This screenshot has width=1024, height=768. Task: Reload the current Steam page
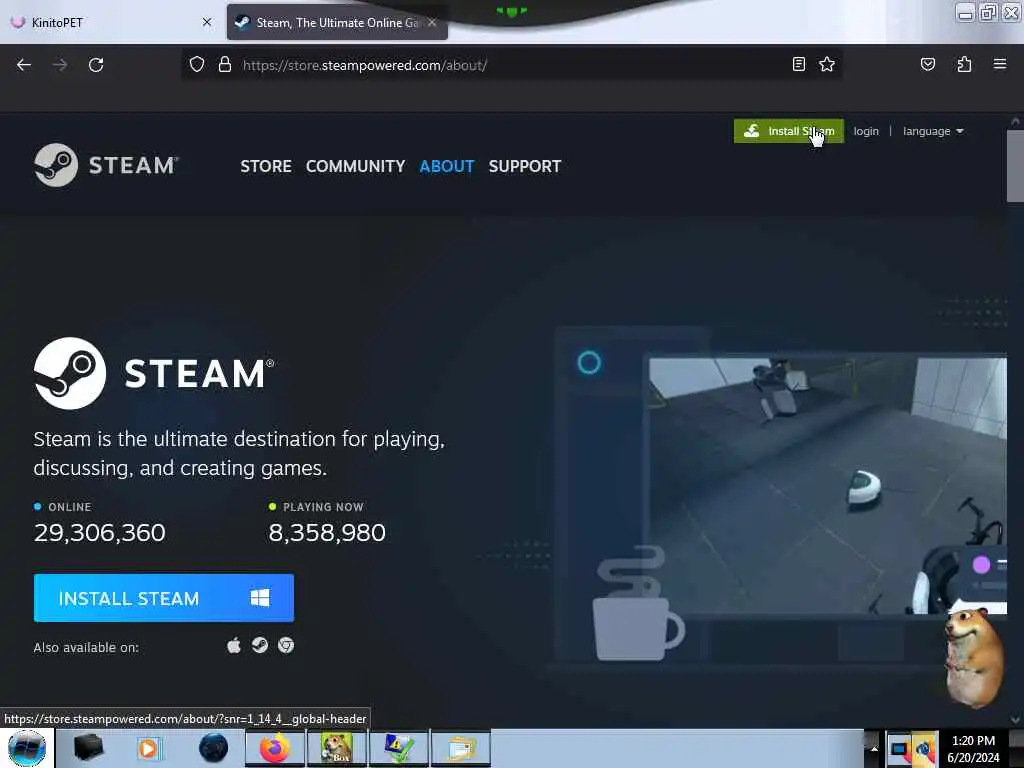96,65
